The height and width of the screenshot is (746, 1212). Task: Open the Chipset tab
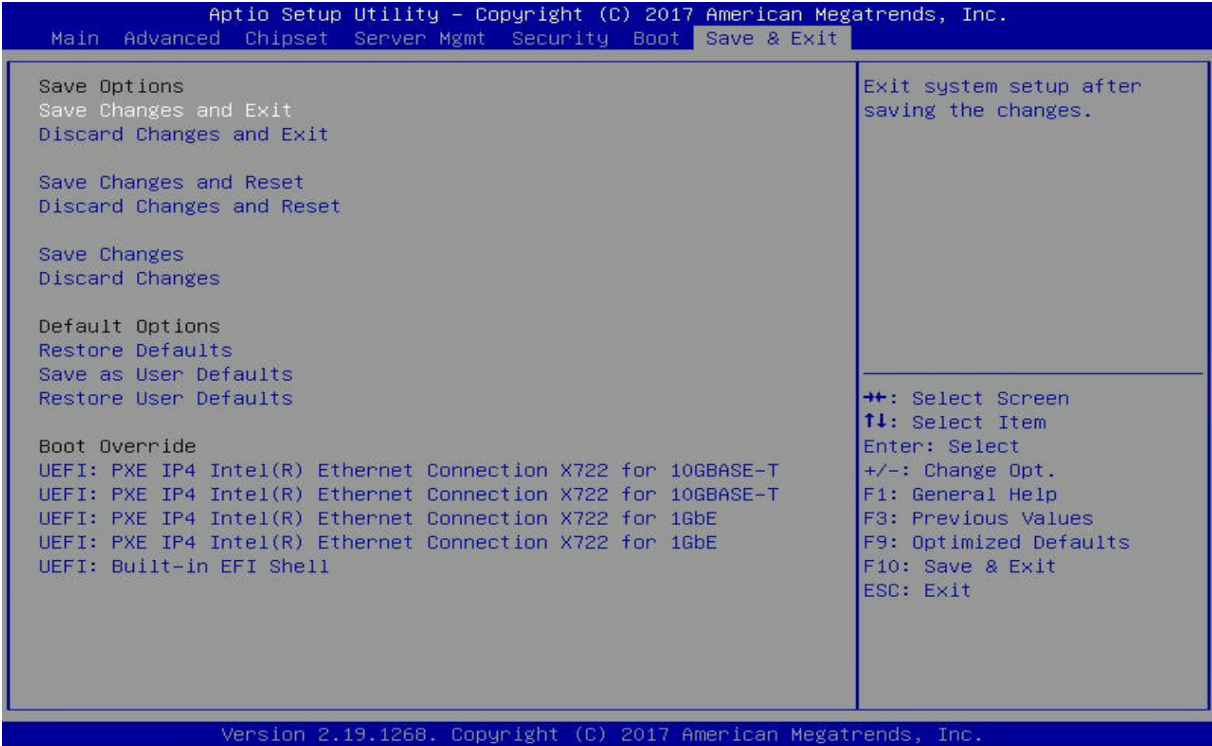pos(287,38)
